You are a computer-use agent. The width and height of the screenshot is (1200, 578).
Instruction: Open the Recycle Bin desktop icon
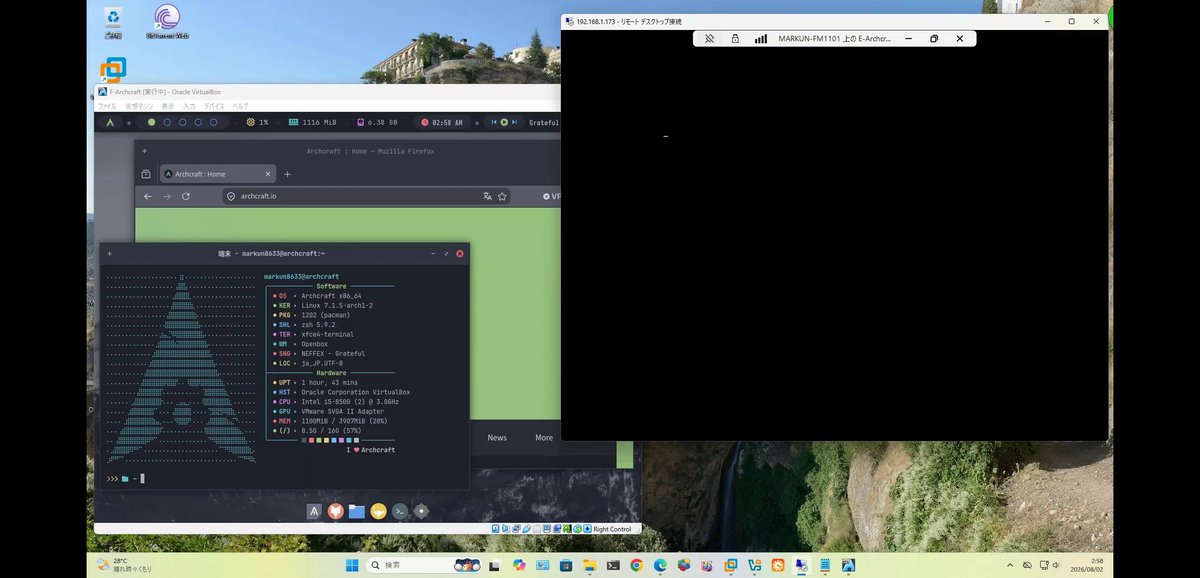(113, 21)
